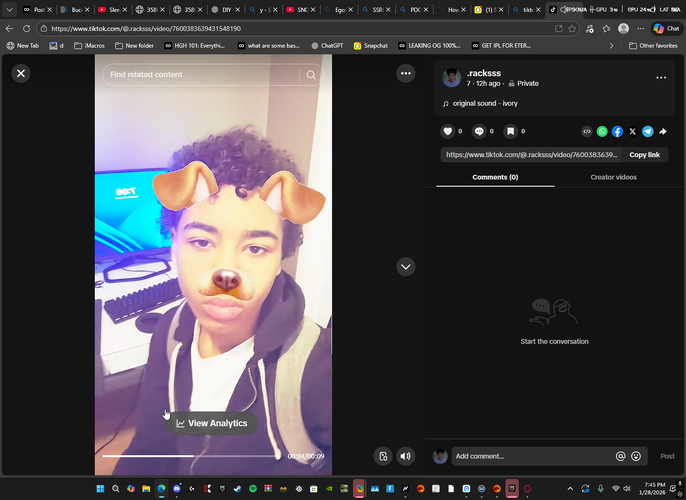Save the video with the bookmark icon
This screenshot has height=500, width=686.
pos(510,131)
